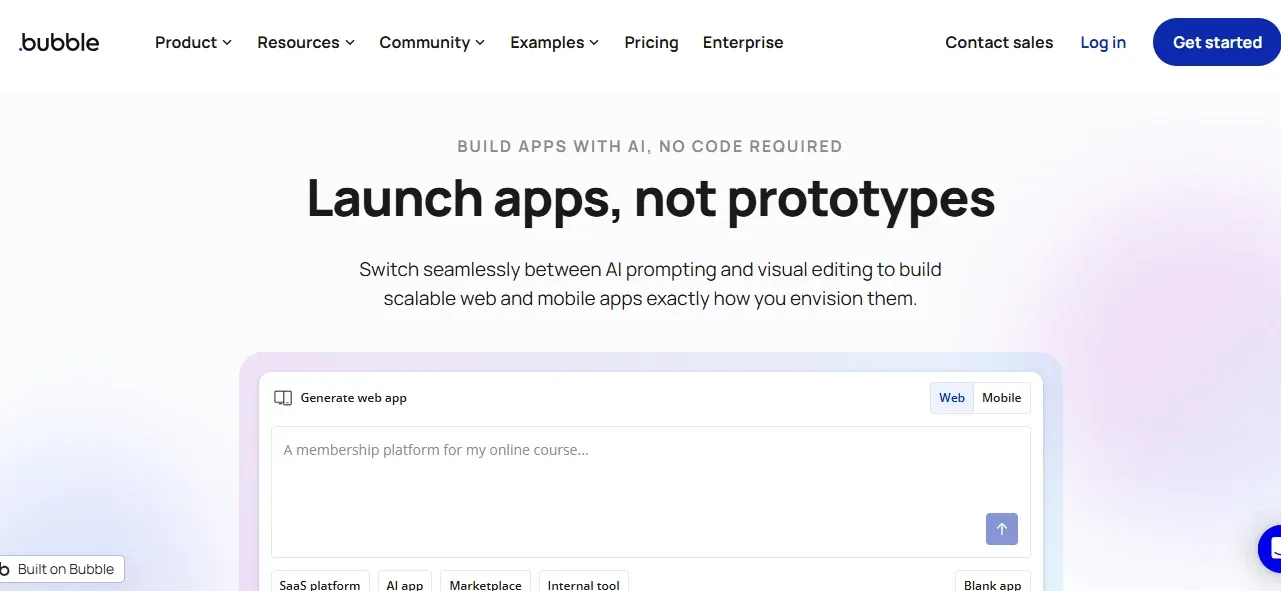Open the Enterprise menu item
The width and height of the screenshot is (1281, 591).
[743, 42]
